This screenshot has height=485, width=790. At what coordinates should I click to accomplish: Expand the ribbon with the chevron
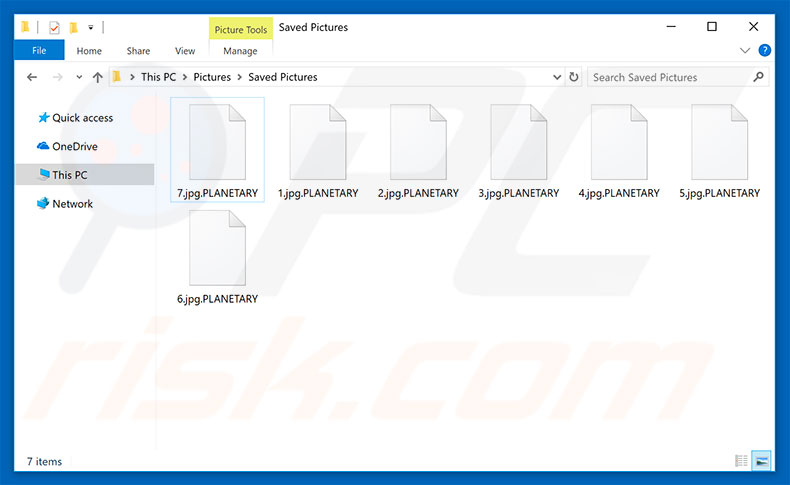click(x=745, y=50)
